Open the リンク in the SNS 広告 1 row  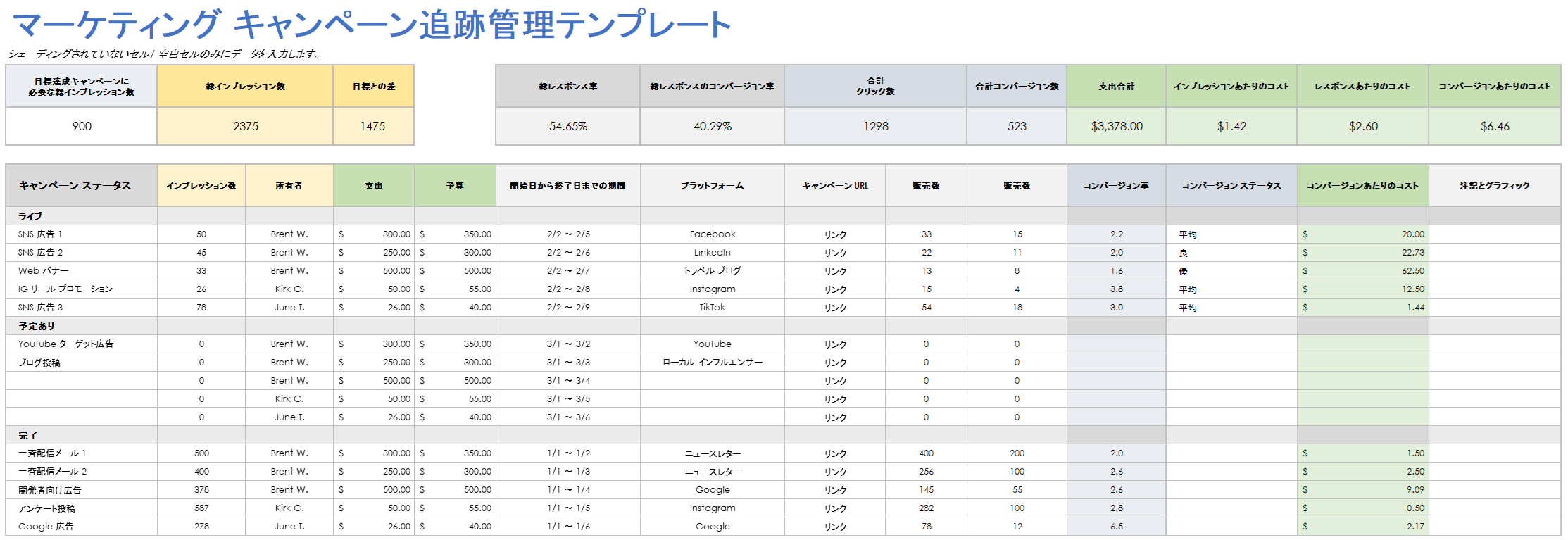coord(835,234)
